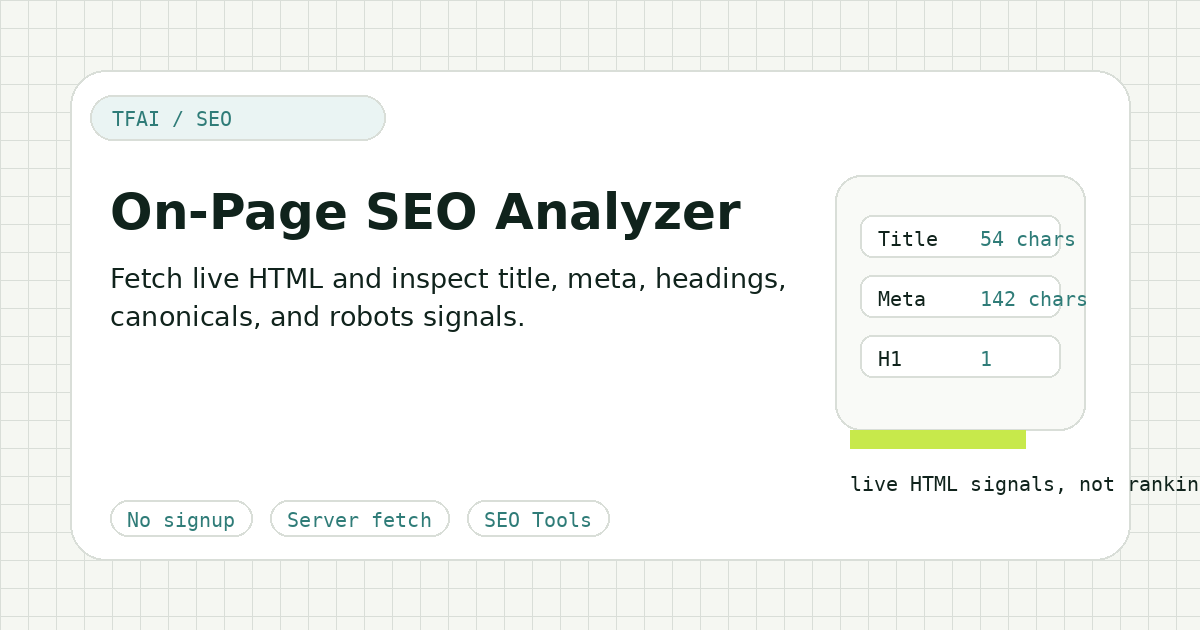Click the SEO Tools tag

538,519
